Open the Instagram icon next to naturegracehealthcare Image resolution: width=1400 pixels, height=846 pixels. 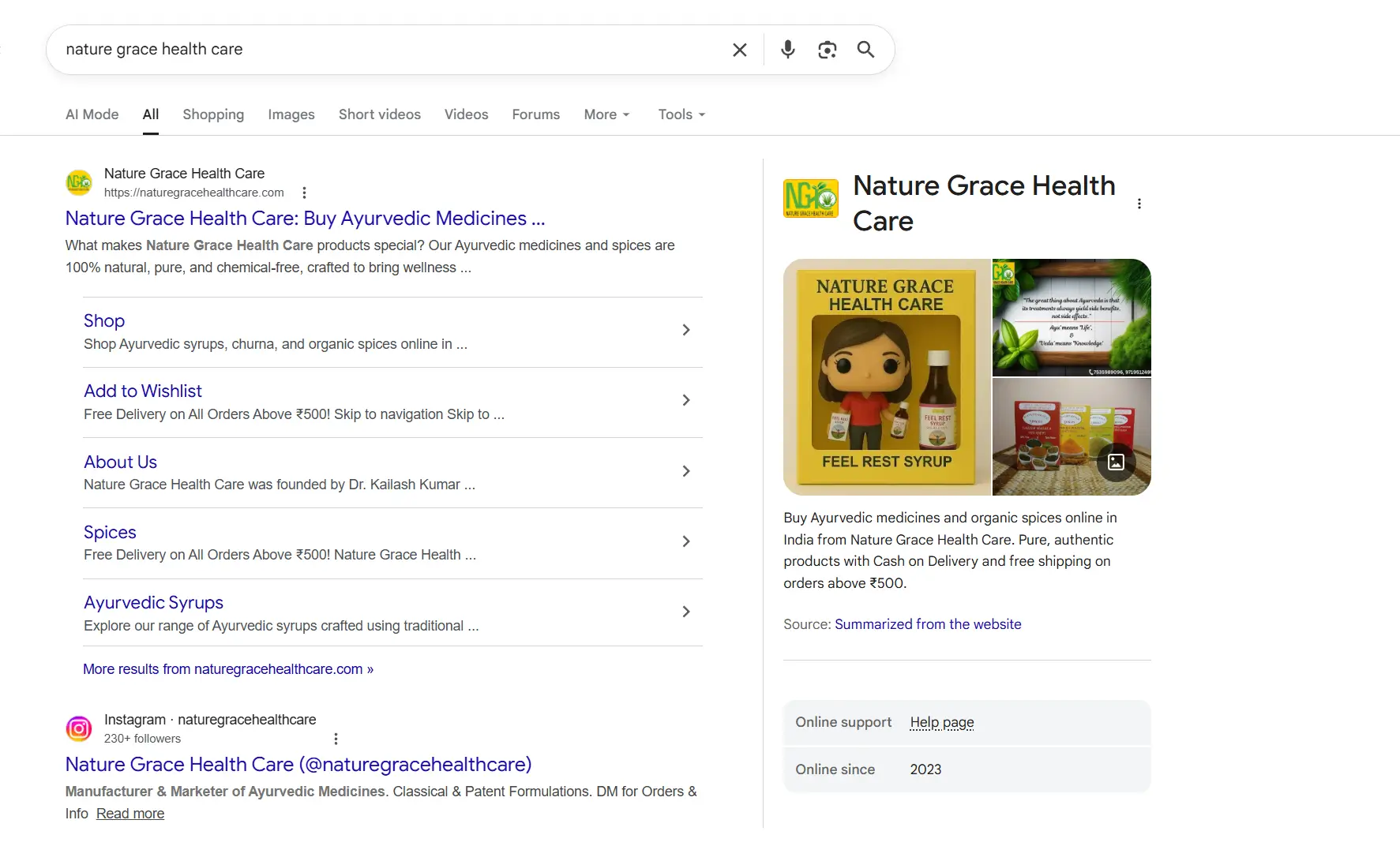[x=78, y=728]
